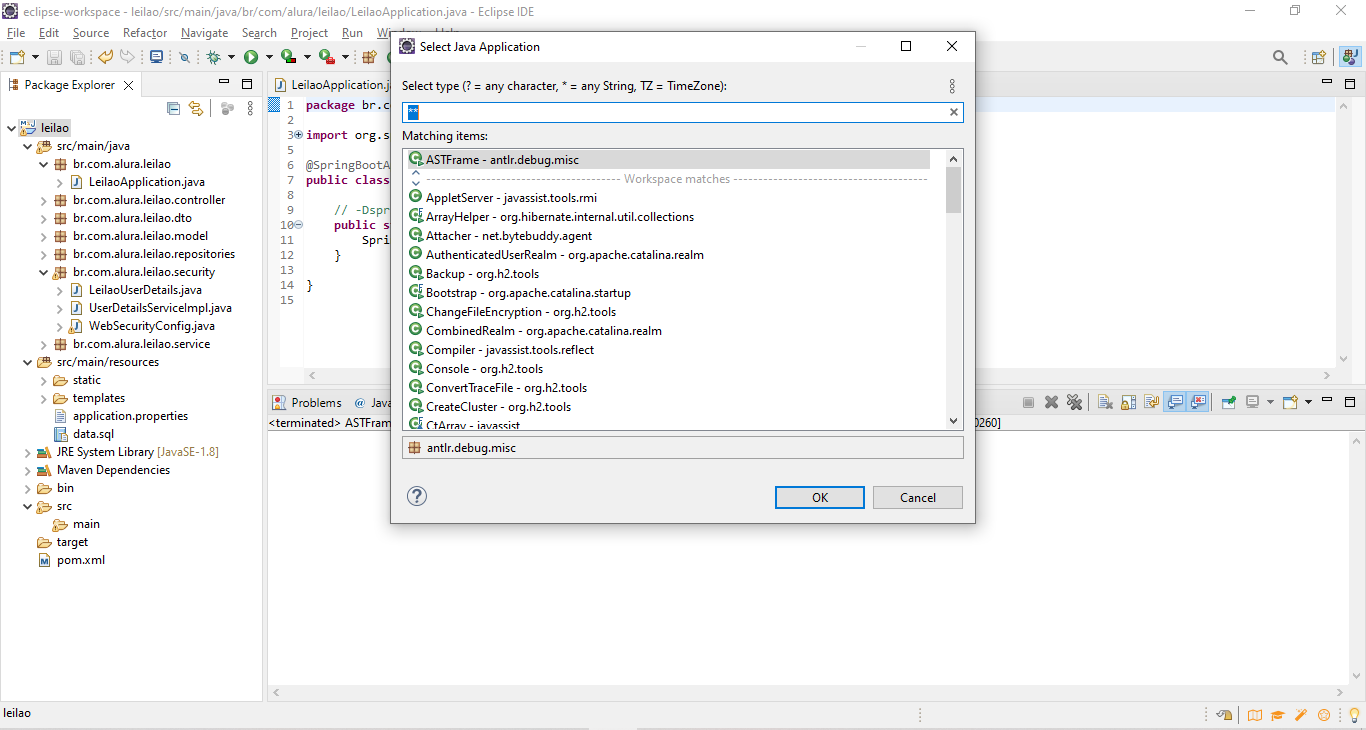Click the Open Terminal monitor icon

coord(156,57)
